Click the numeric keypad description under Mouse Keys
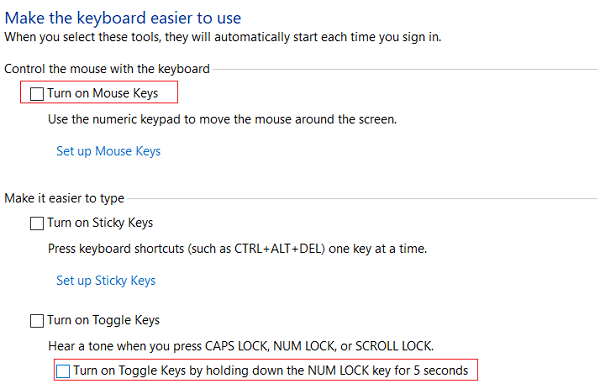Viewport: 600px width, 389px height. coord(222,120)
